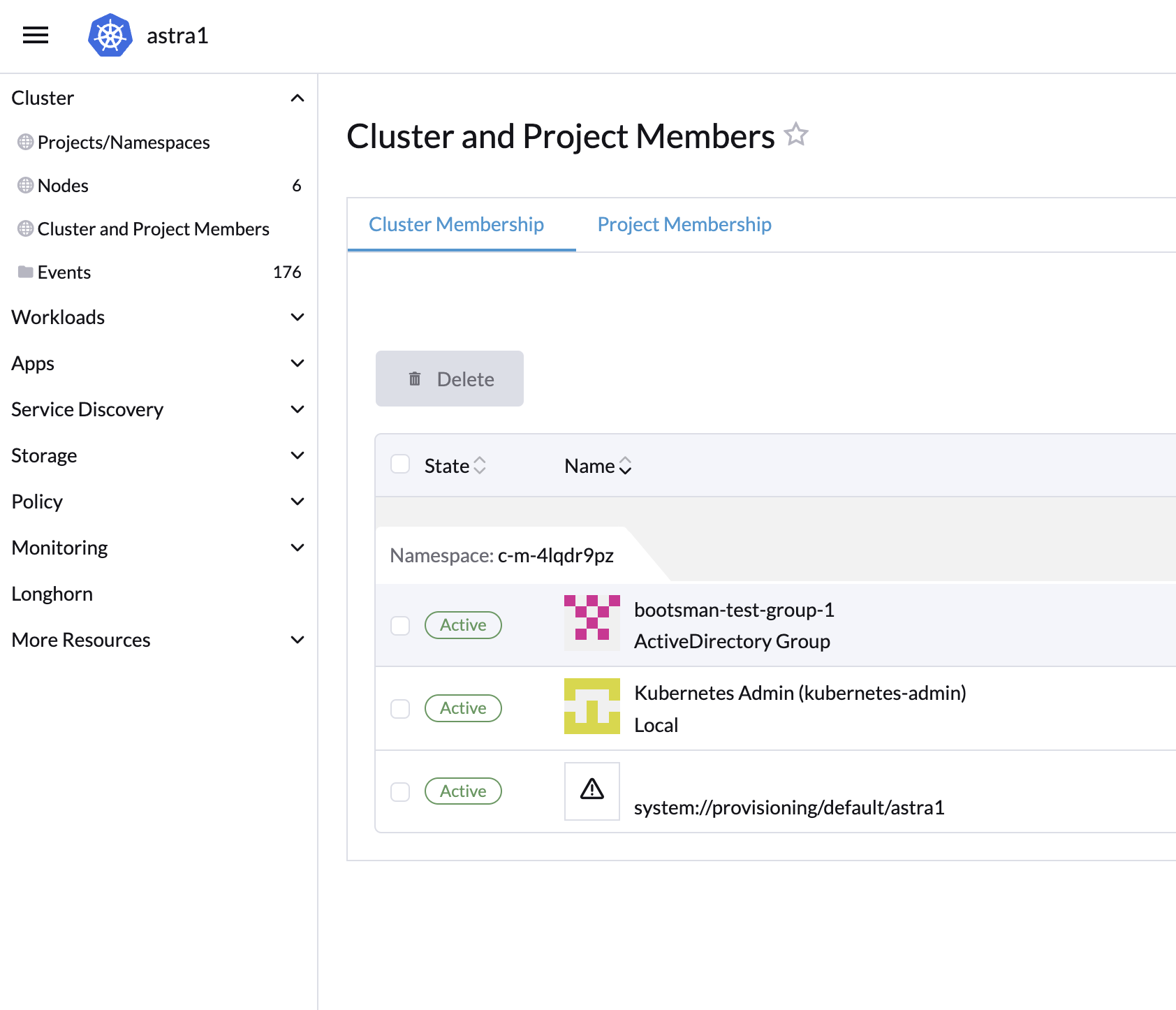Click the folder icon next to Events
Image resolution: width=1176 pixels, height=1010 pixels.
(26, 272)
